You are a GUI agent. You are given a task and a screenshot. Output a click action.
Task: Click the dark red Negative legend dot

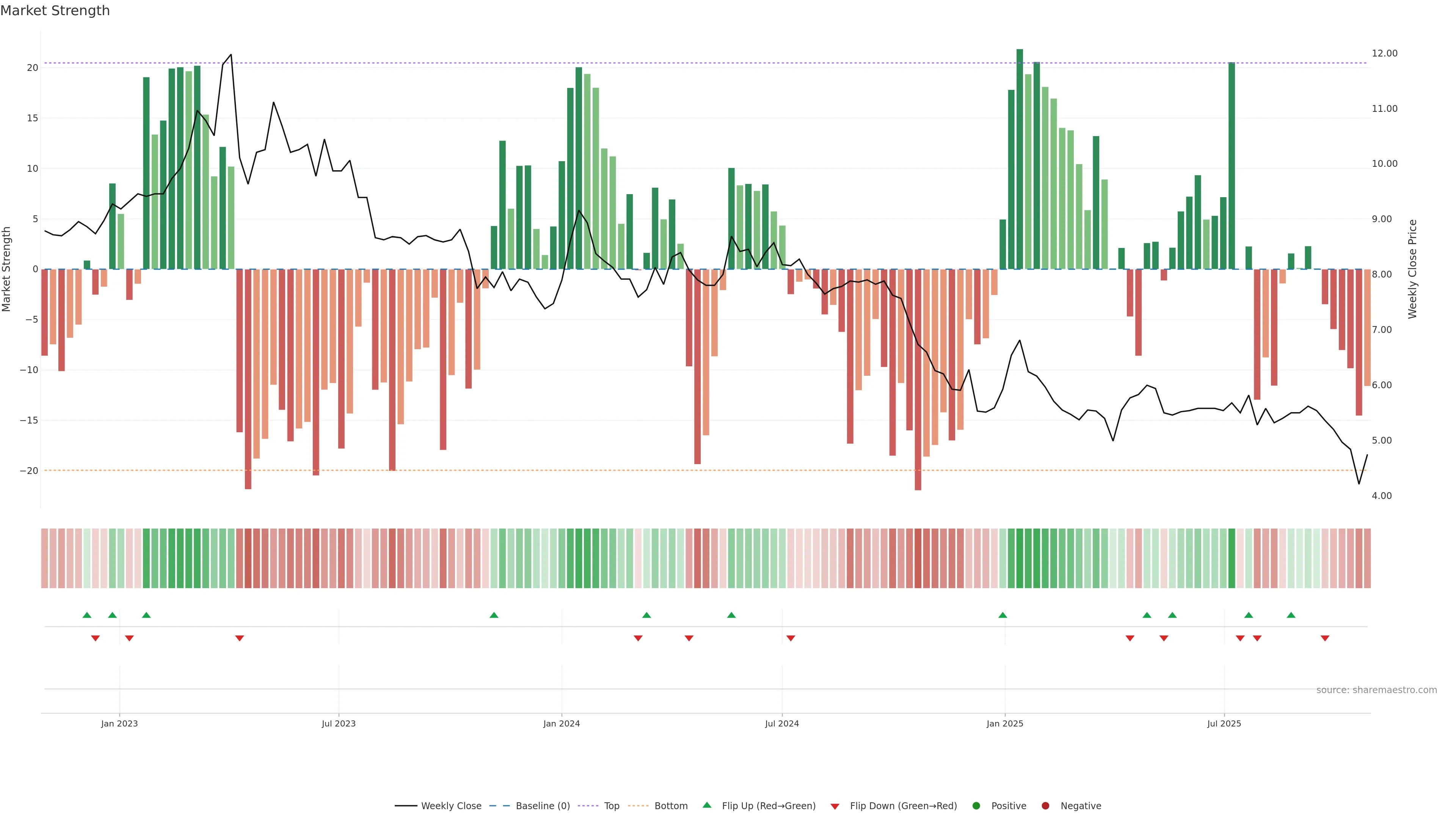(1045, 805)
